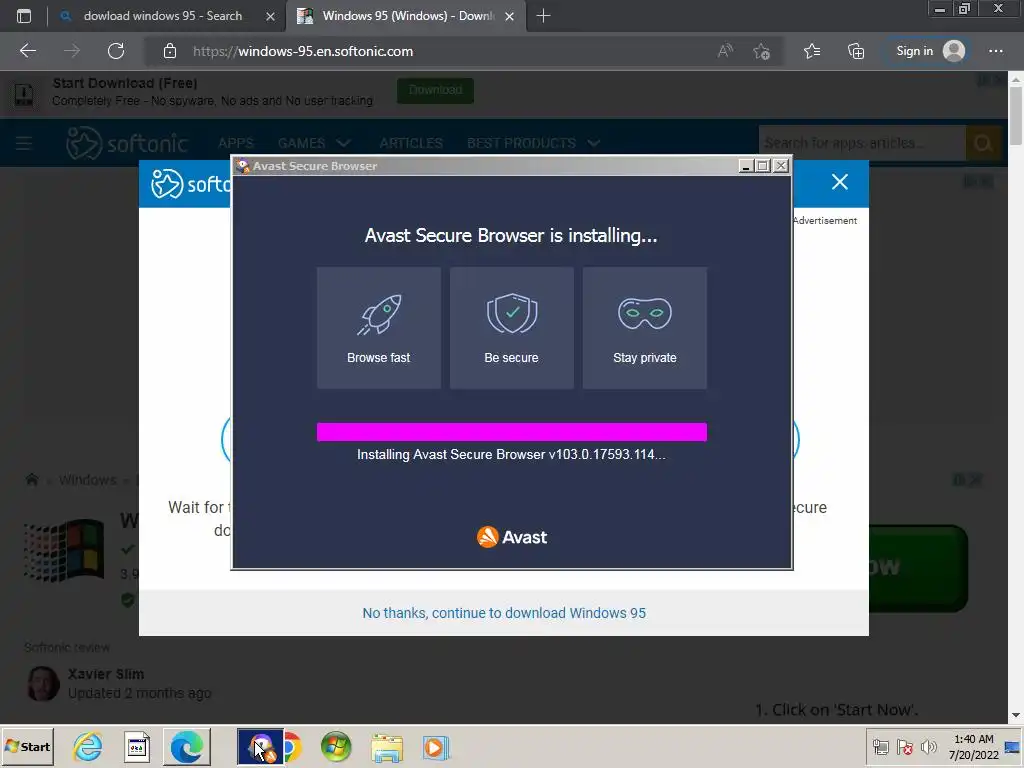The width and height of the screenshot is (1024, 768).
Task: Click the Browse fast rocket tile
Action: point(379,328)
